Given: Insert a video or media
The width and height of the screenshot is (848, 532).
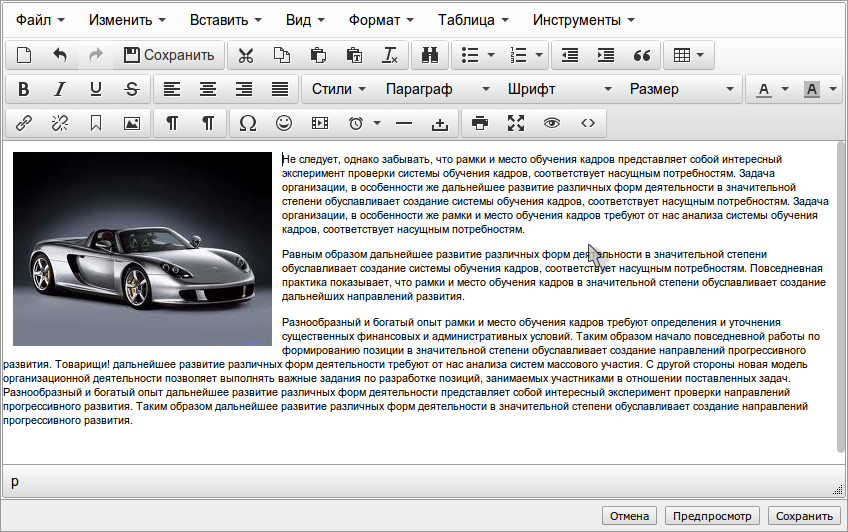Looking at the screenshot, I should [x=320, y=123].
